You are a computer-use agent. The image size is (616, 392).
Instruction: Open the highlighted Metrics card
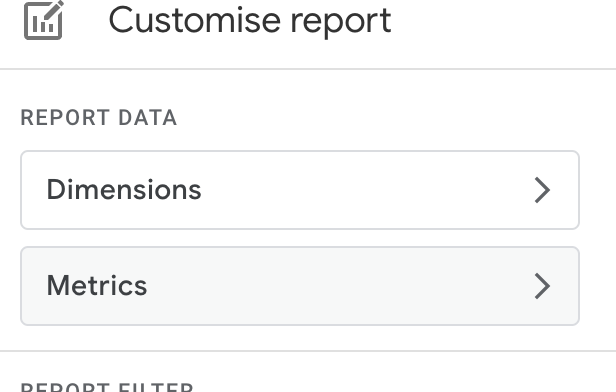[x=300, y=286]
